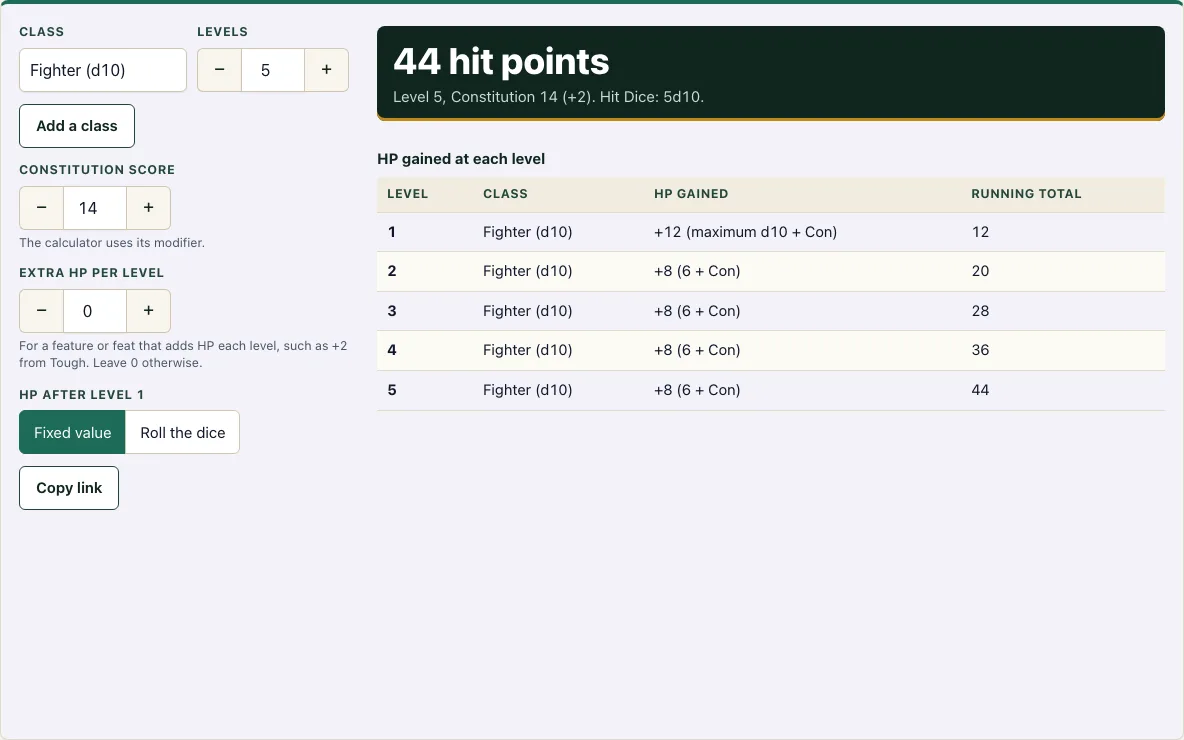Click the running total 20 cell
Image resolution: width=1184 pixels, height=740 pixels.
pos(980,271)
